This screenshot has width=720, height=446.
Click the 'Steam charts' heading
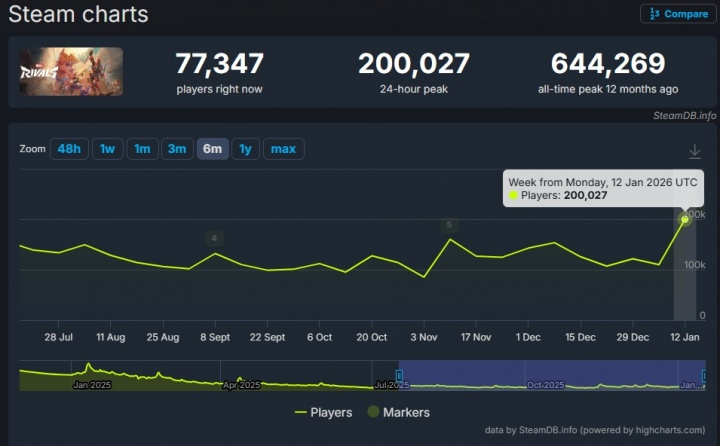coord(78,14)
